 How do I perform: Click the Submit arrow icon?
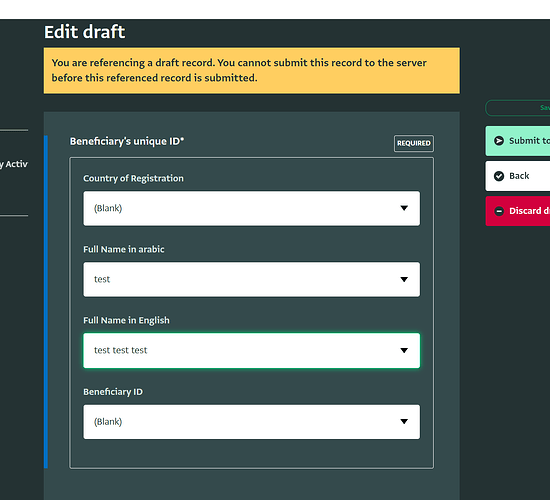click(x=499, y=141)
